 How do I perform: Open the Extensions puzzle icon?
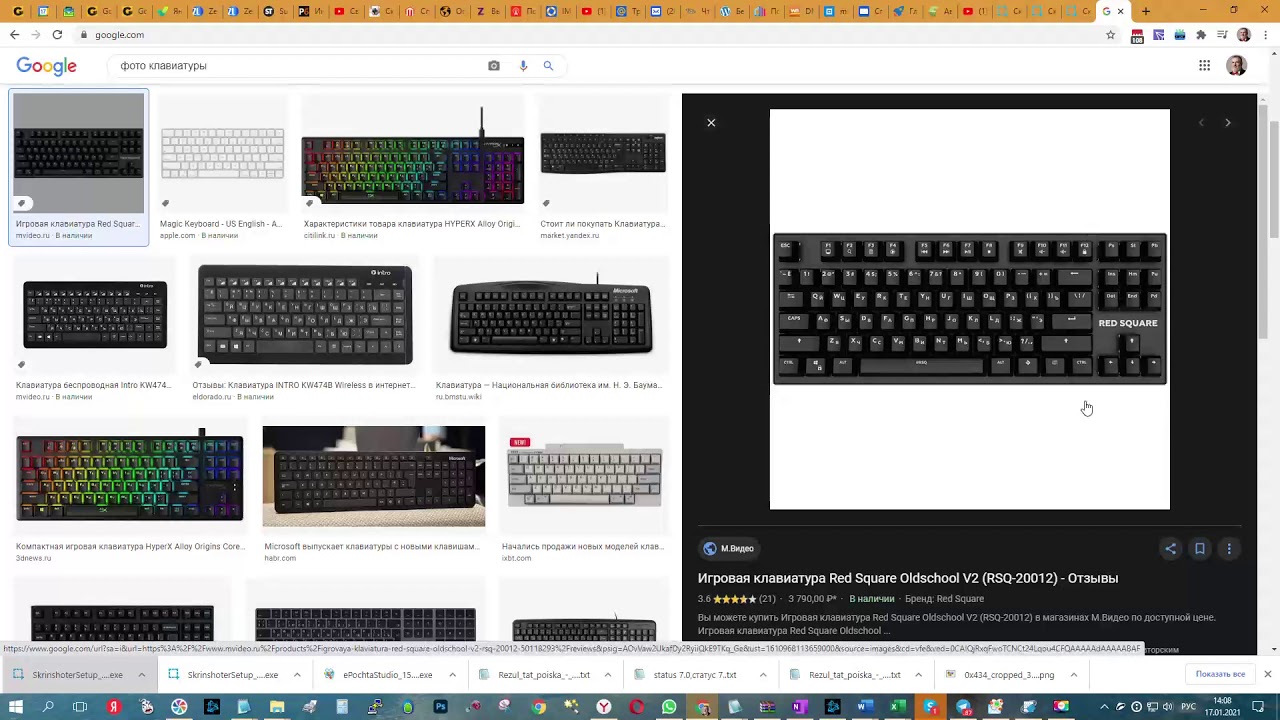1201,35
